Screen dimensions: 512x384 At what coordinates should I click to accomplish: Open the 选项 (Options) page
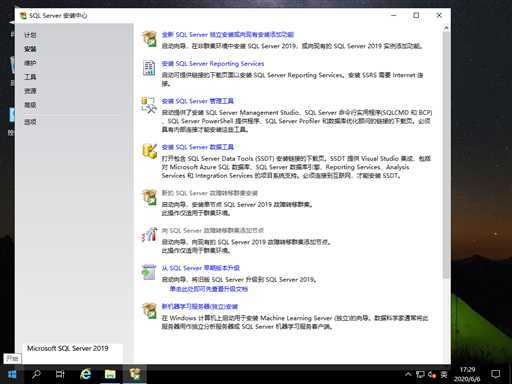tap(30, 122)
